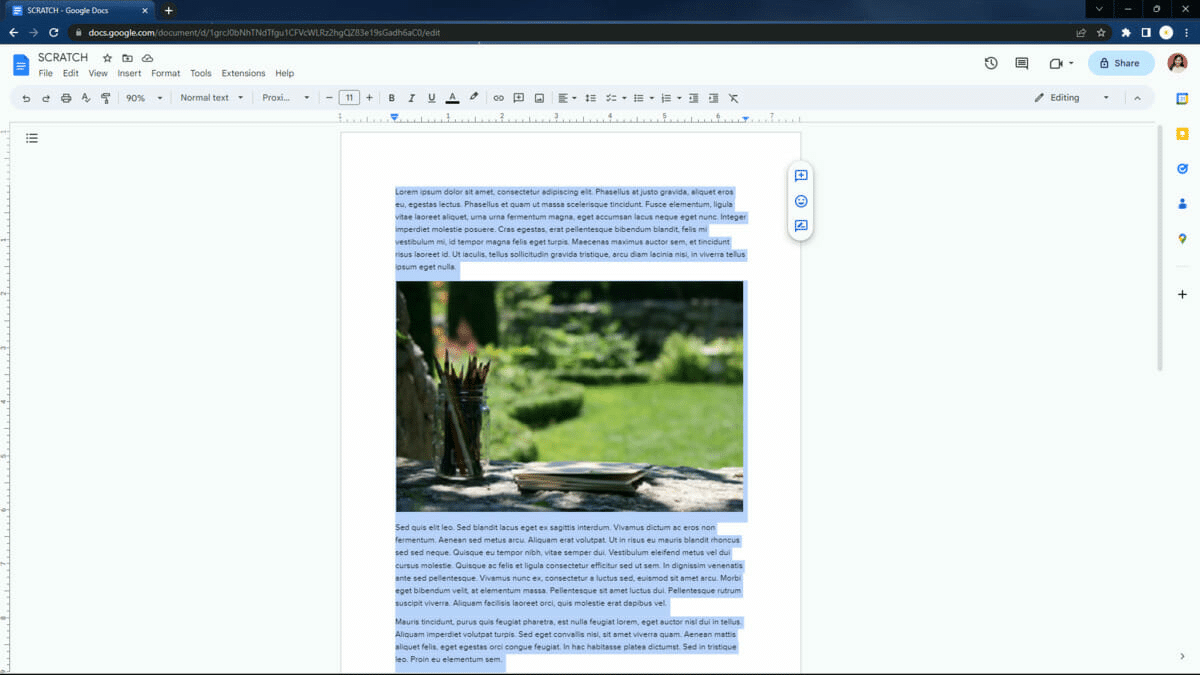Screen dimensions: 1200x675
Task: Click the Undo arrow in toolbar
Action: click(x=26, y=98)
